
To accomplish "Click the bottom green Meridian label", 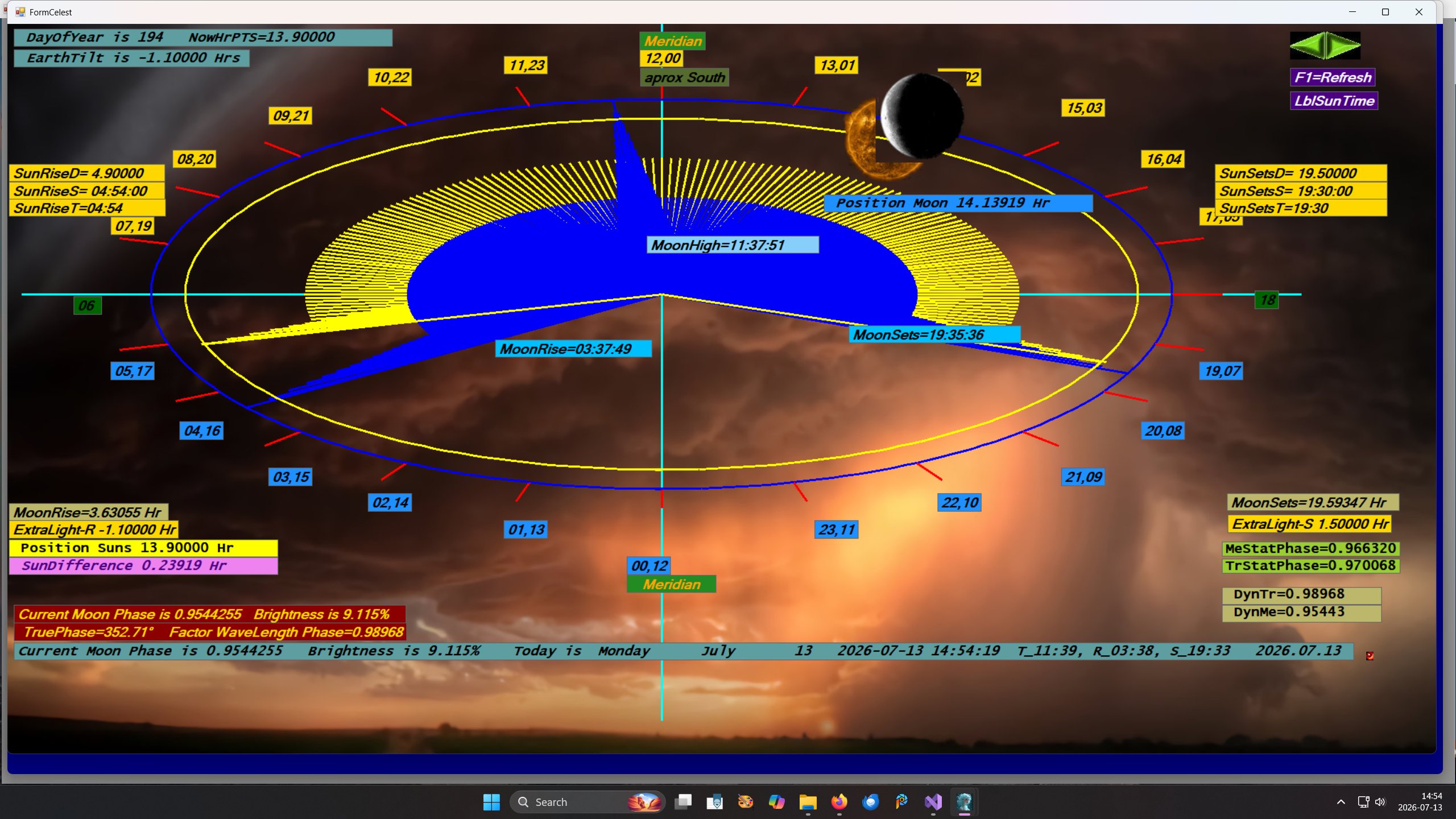I will point(672,584).
